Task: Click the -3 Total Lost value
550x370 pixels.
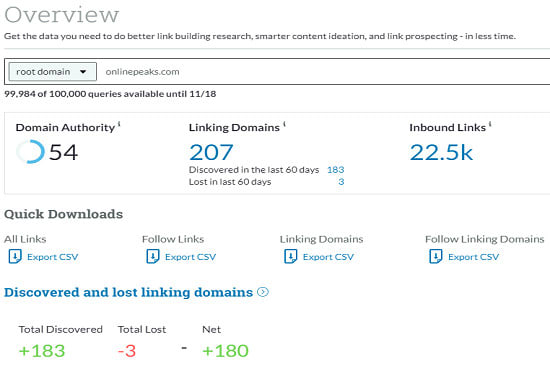Action: [127, 351]
